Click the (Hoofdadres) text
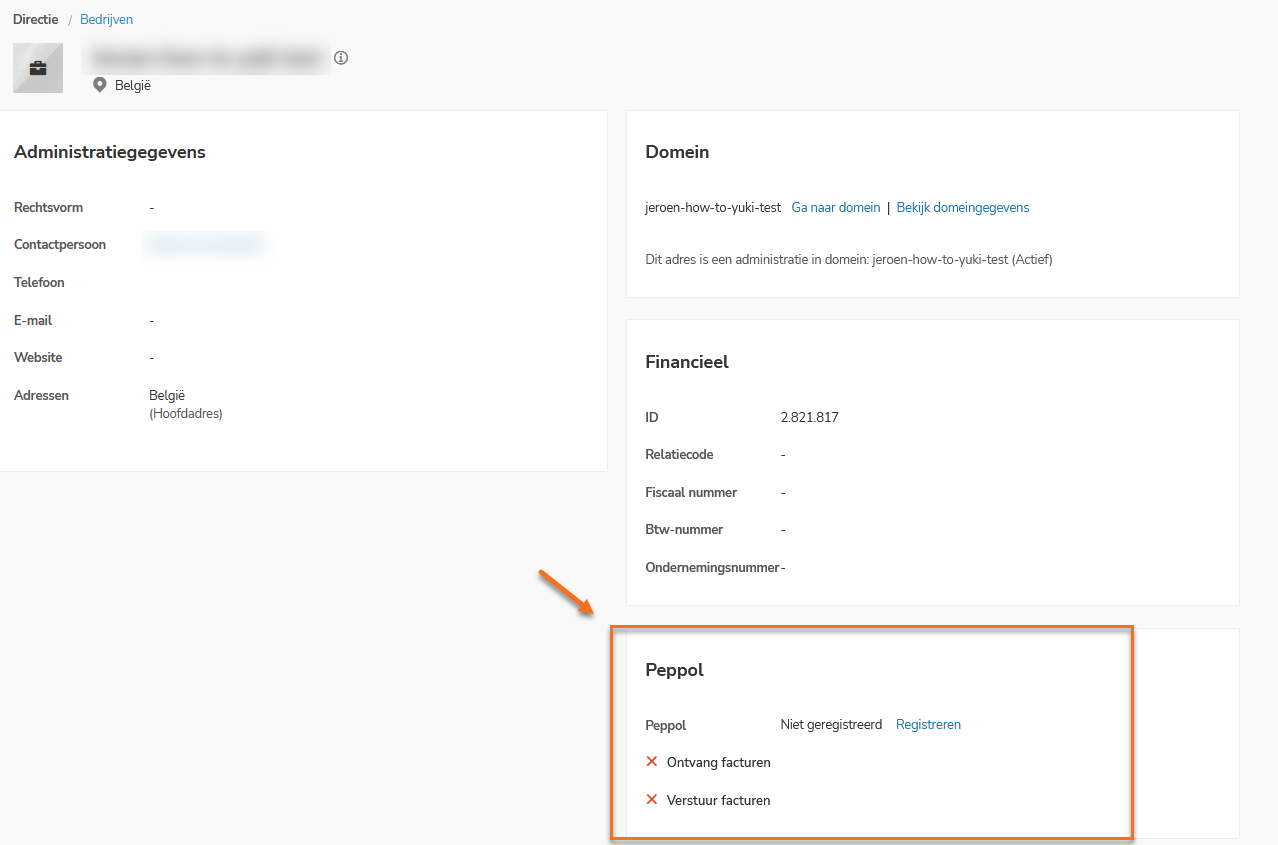 pyautogui.click(x=186, y=414)
